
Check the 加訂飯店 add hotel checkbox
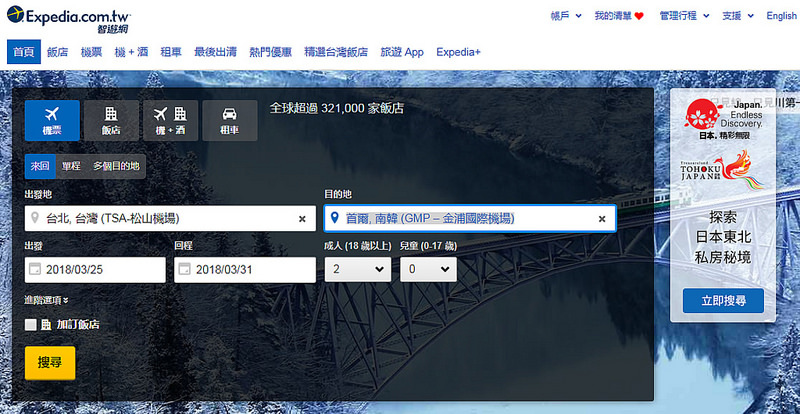point(31,325)
